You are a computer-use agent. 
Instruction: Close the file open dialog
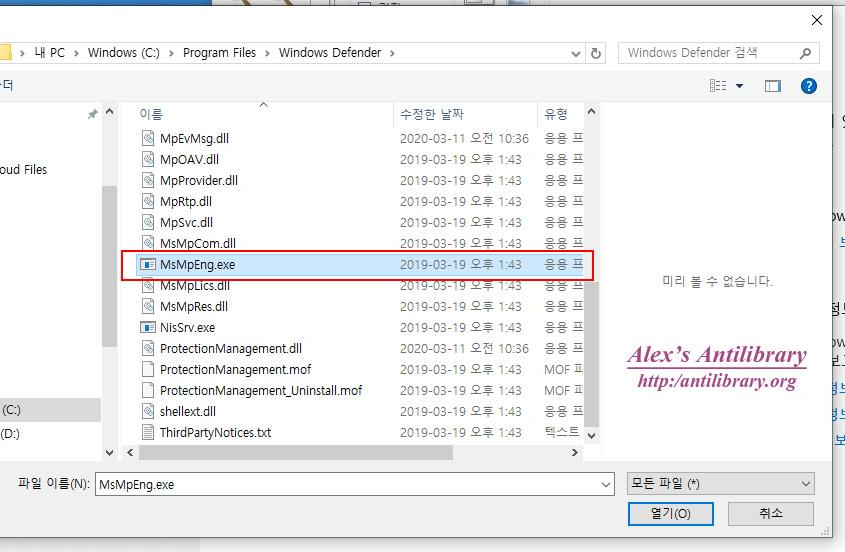(817, 20)
